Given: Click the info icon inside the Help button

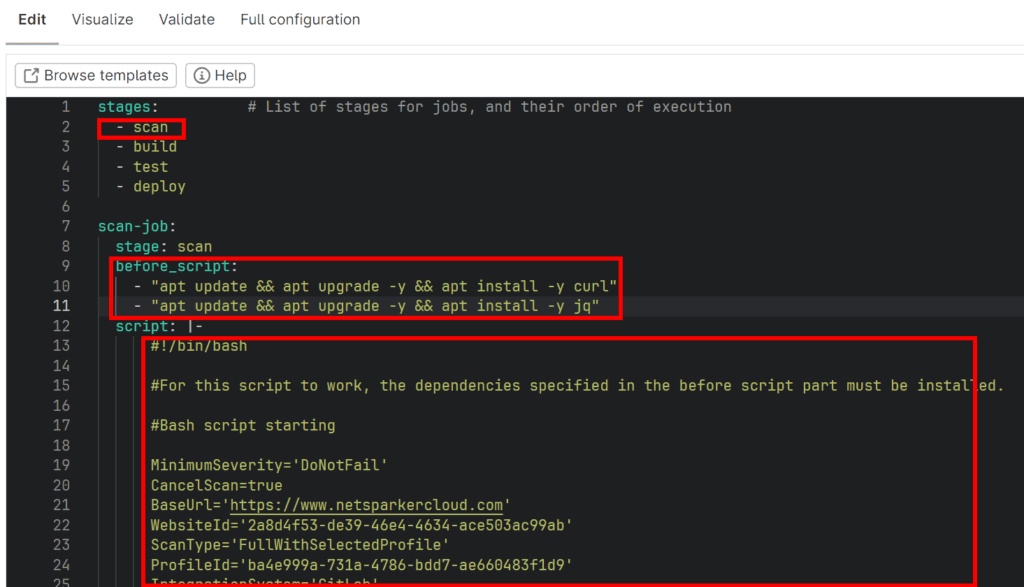Looking at the screenshot, I should pos(198,75).
